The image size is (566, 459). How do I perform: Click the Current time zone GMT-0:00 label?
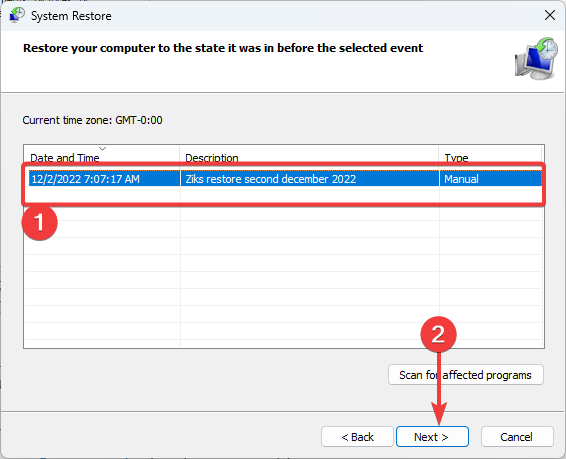click(x=92, y=120)
